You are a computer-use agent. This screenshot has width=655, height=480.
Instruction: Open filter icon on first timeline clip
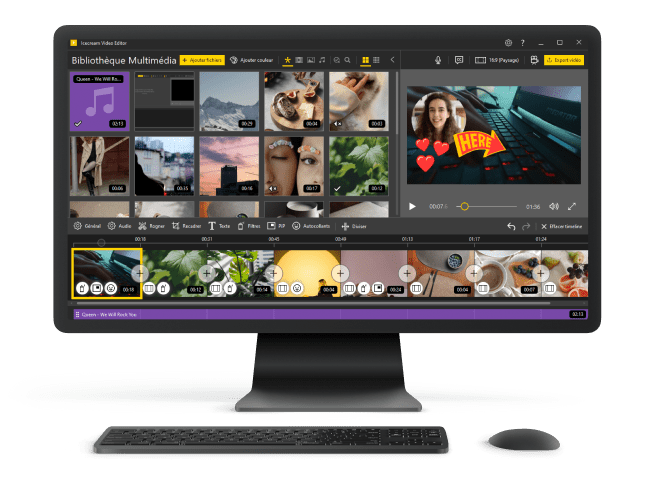point(82,288)
